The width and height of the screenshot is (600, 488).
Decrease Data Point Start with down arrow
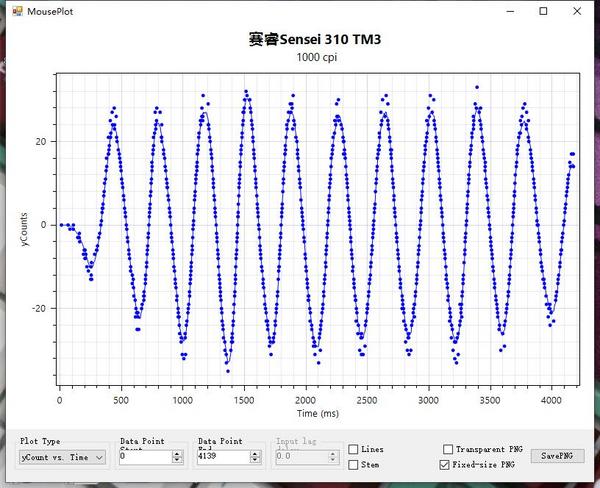pos(177,459)
